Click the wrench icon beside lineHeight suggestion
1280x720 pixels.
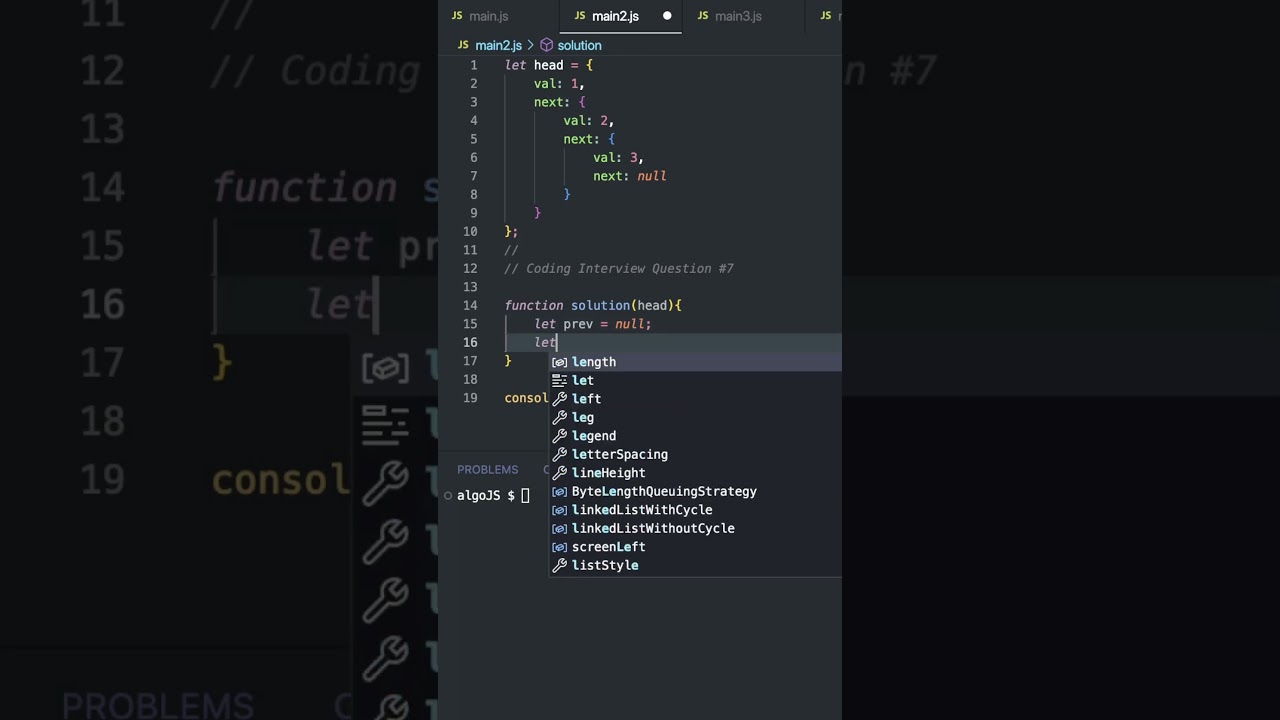click(x=560, y=473)
